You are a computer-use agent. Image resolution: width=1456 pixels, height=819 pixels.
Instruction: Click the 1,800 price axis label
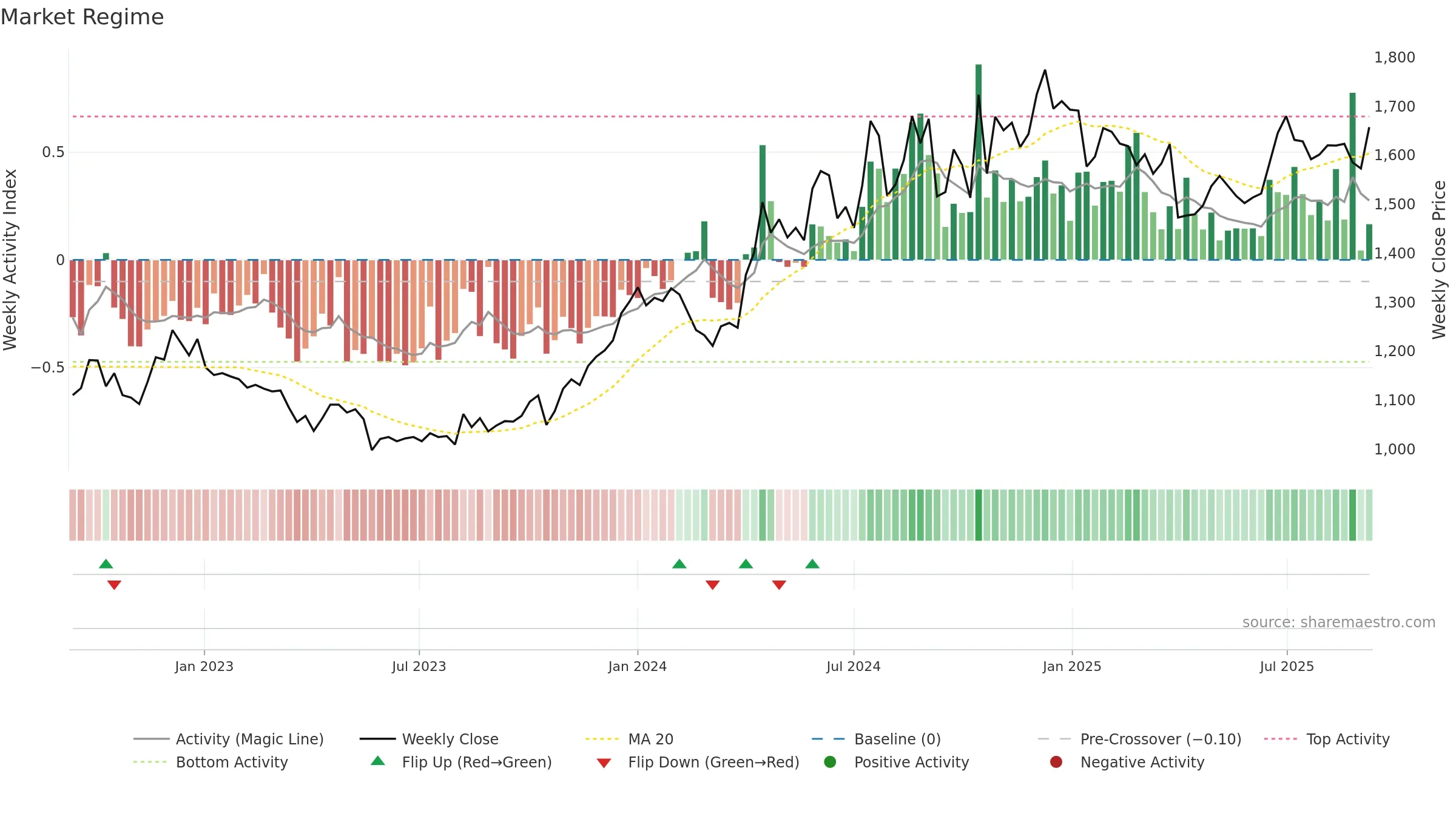coord(1395,57)
